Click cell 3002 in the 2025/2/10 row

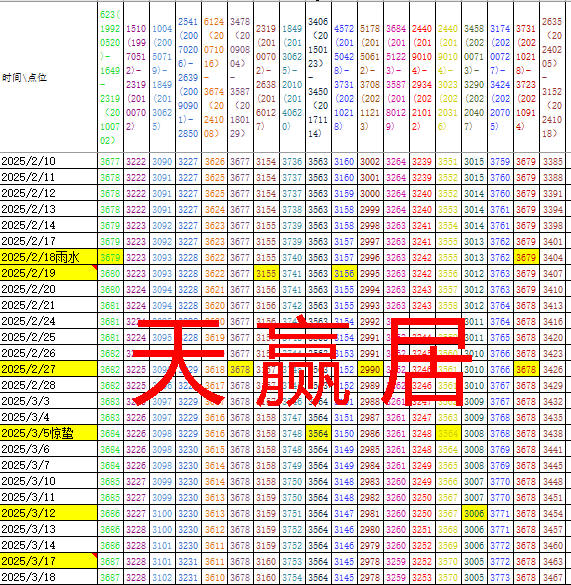(x=370, y=161)
